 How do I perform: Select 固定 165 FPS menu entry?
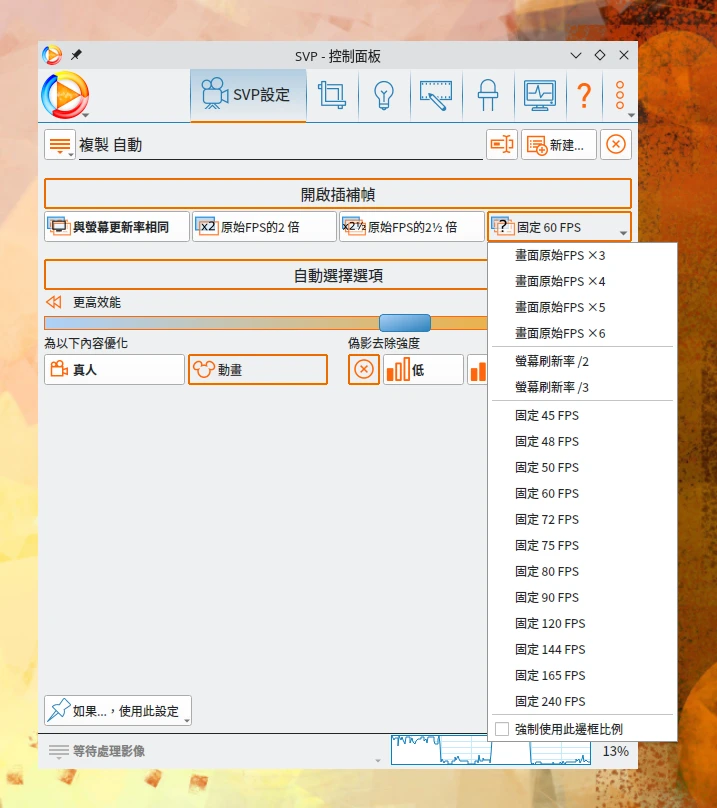click(582, 676)
